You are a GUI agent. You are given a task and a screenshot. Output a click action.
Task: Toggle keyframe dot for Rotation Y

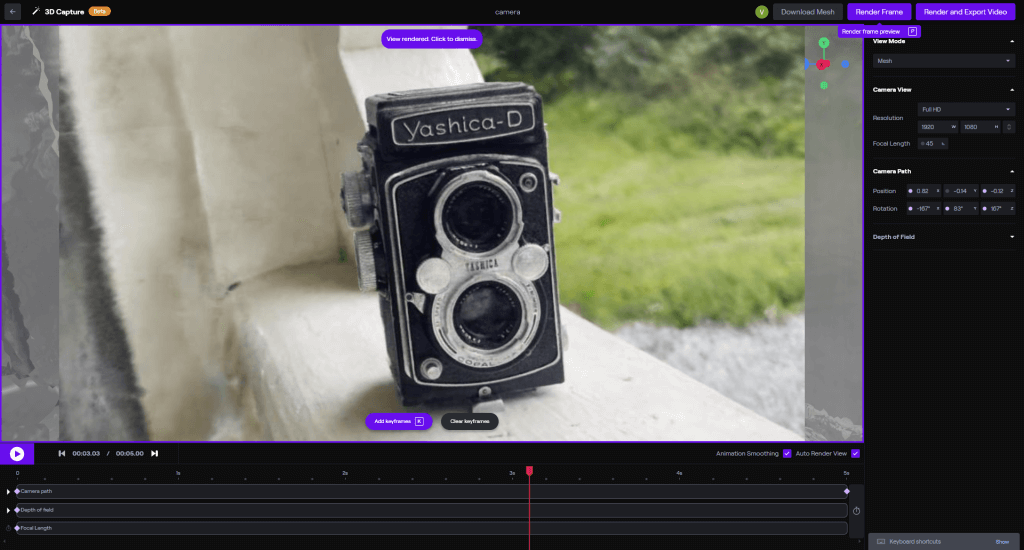948,209
